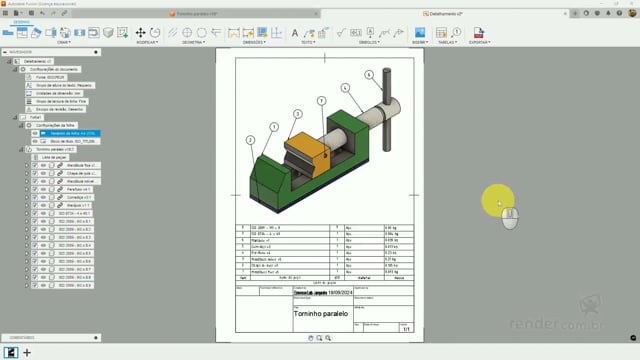Click the Table icon in Tabelas
The height and width of the screenshot is (360, 640).
coord(441,33)
